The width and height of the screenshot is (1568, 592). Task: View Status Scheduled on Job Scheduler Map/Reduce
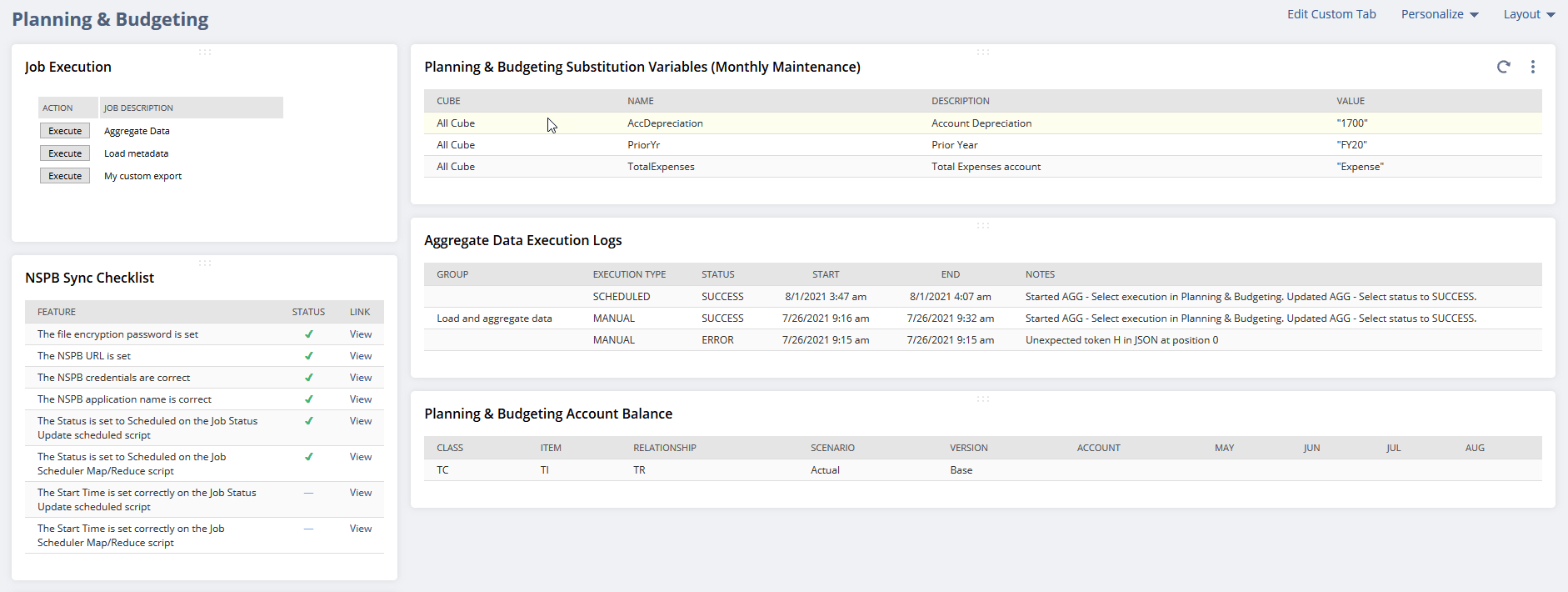[x=361, y=457]
